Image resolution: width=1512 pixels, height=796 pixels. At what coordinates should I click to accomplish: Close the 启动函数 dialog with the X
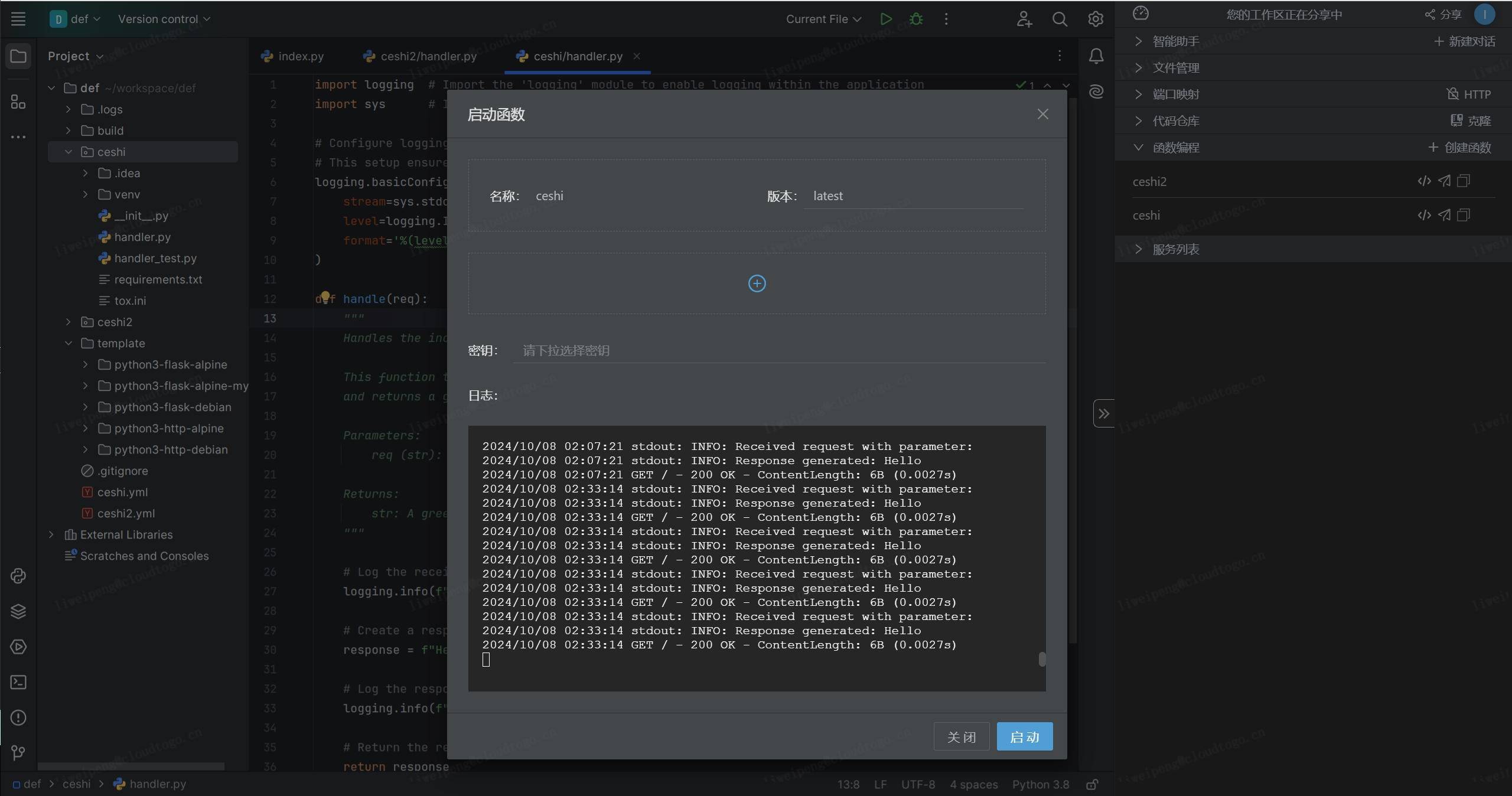click(1042, 114)
